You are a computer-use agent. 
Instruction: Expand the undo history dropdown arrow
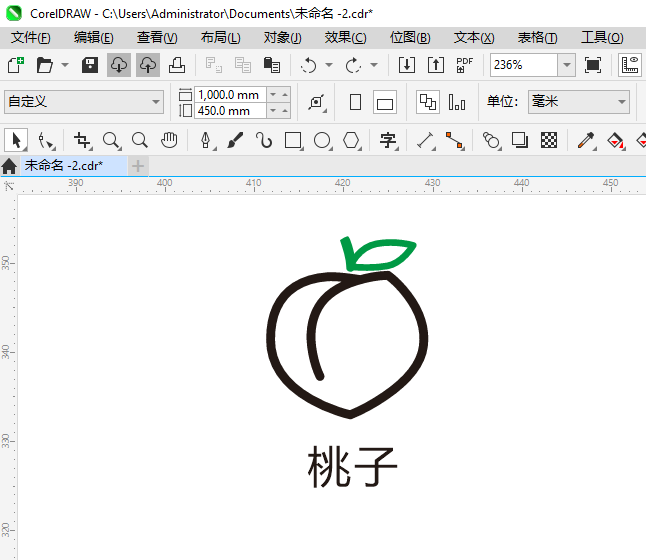point(329,65)
